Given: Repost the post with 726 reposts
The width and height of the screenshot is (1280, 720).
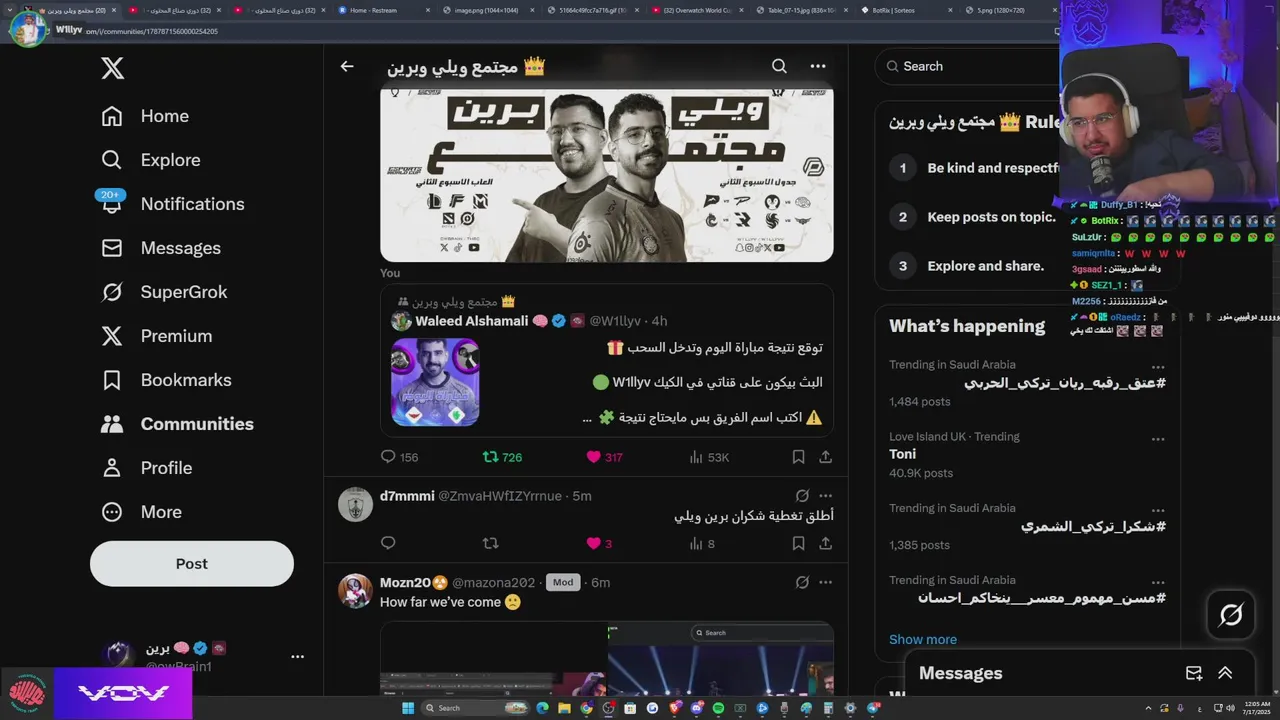Looking at the screenshot, I should point(502,457).
